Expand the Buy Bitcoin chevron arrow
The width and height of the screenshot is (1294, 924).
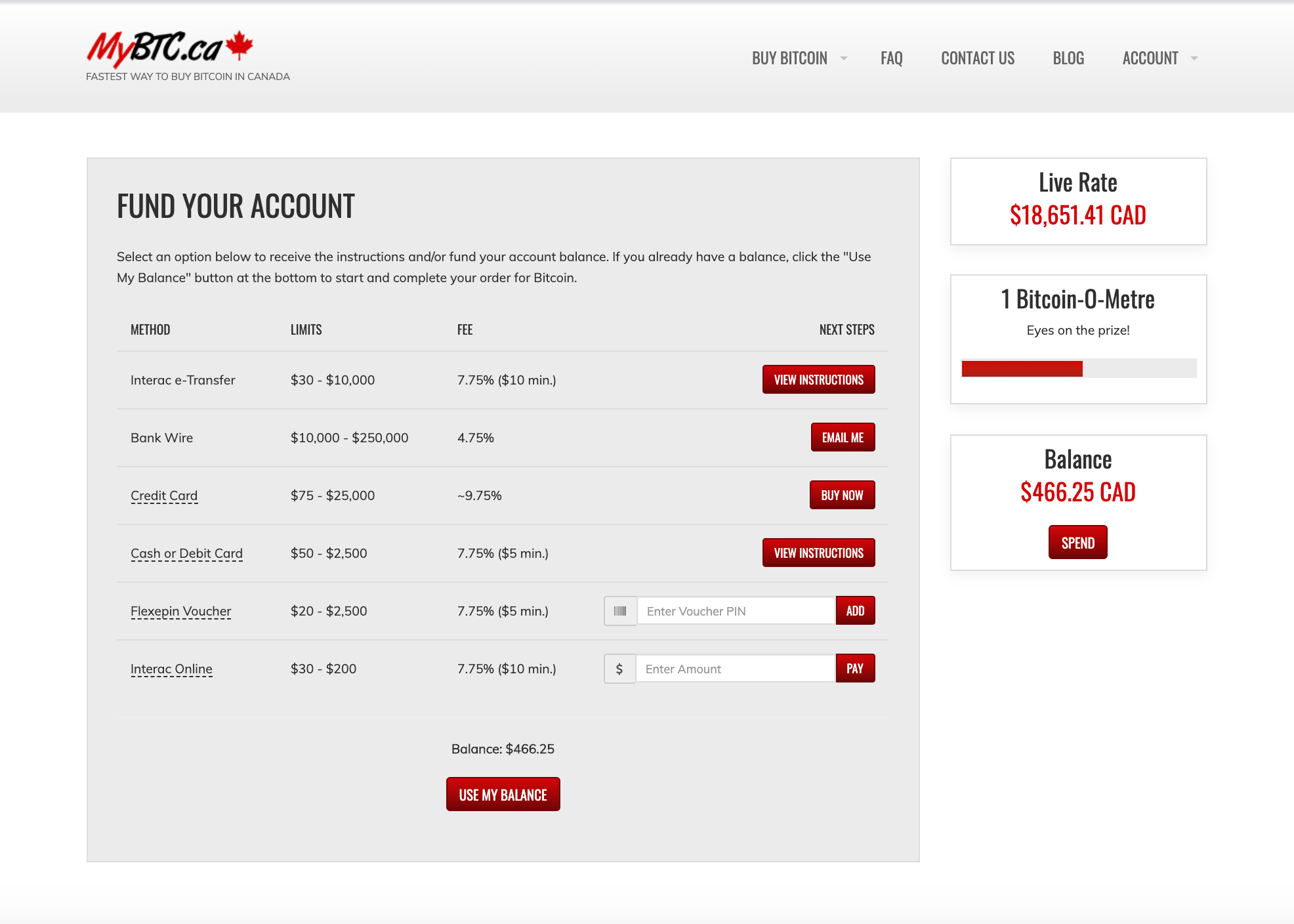(x=843, y=58)
